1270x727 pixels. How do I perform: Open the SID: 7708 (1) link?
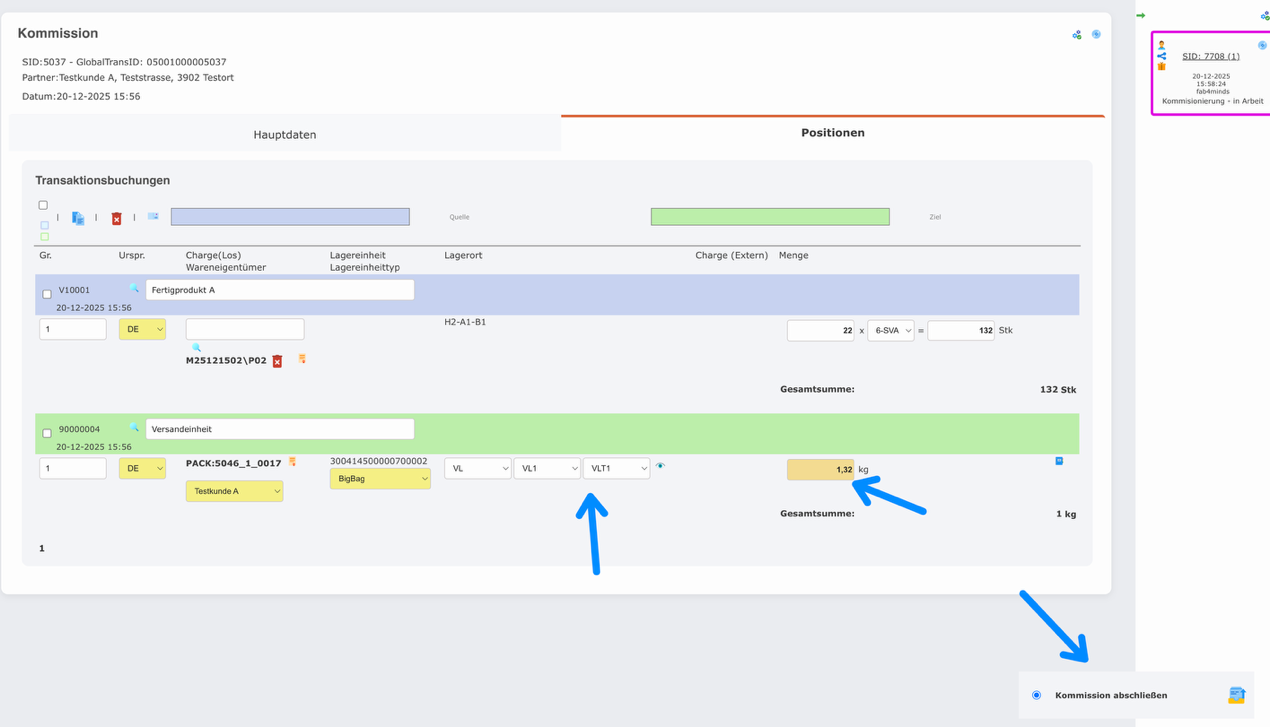click(x=1212, y=56)
